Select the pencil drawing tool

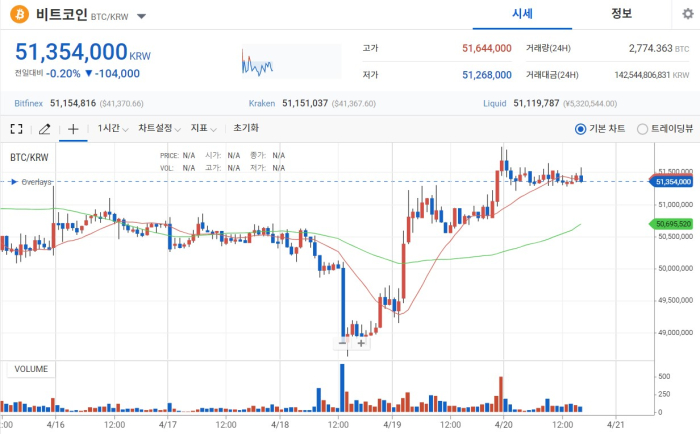pos(44,128)
